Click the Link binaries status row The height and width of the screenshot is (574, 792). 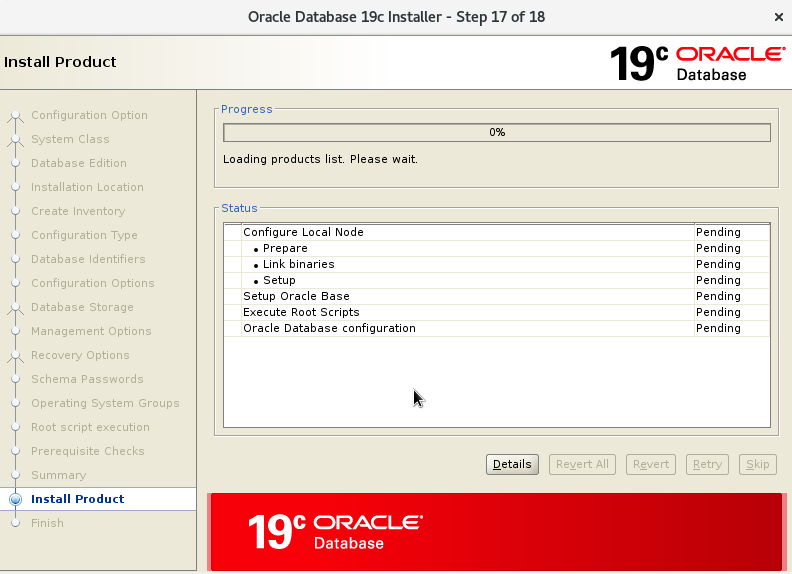(x=497, y=264)
